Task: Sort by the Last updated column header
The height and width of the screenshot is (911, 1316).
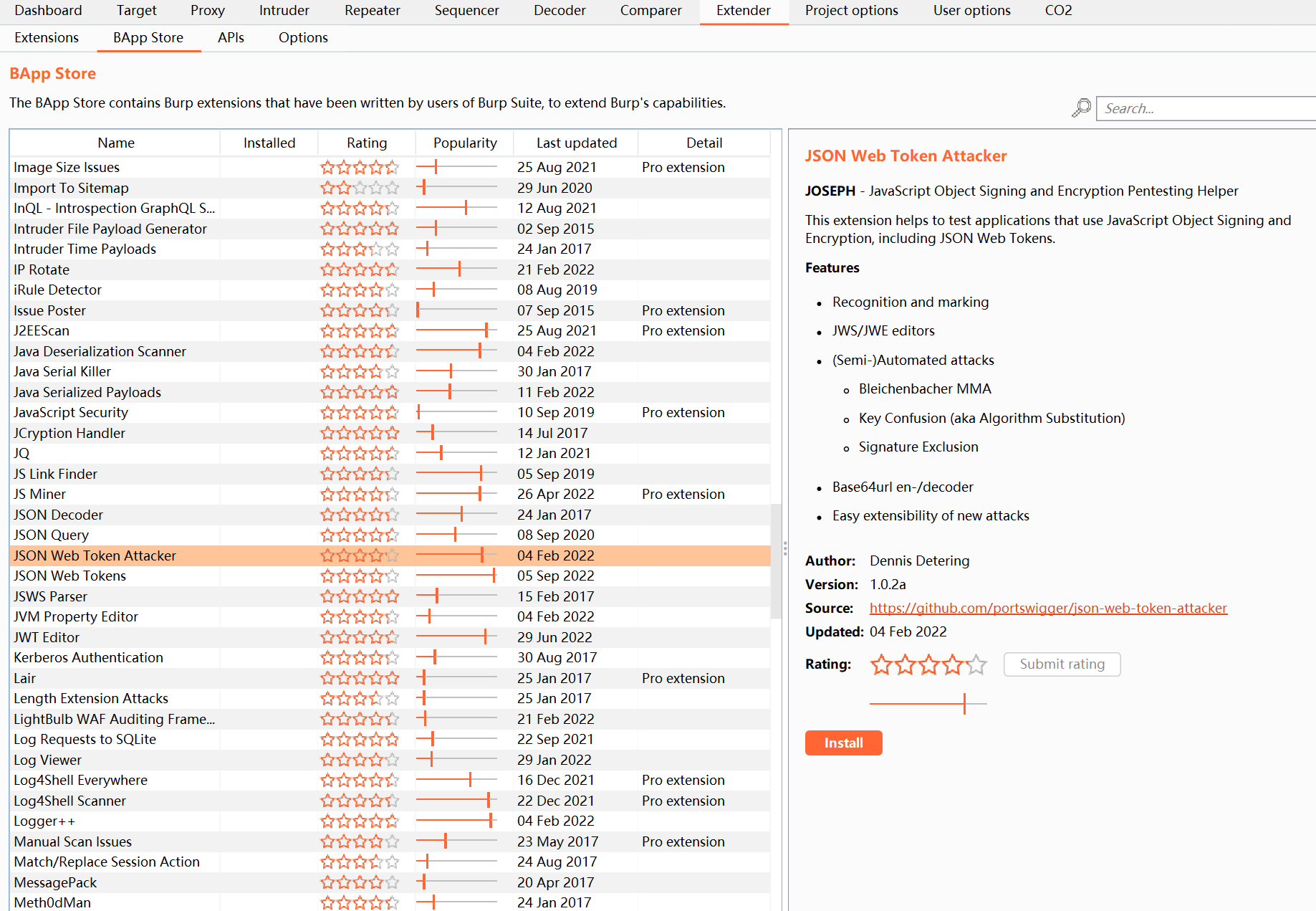Action: click(x=576, y=143)
